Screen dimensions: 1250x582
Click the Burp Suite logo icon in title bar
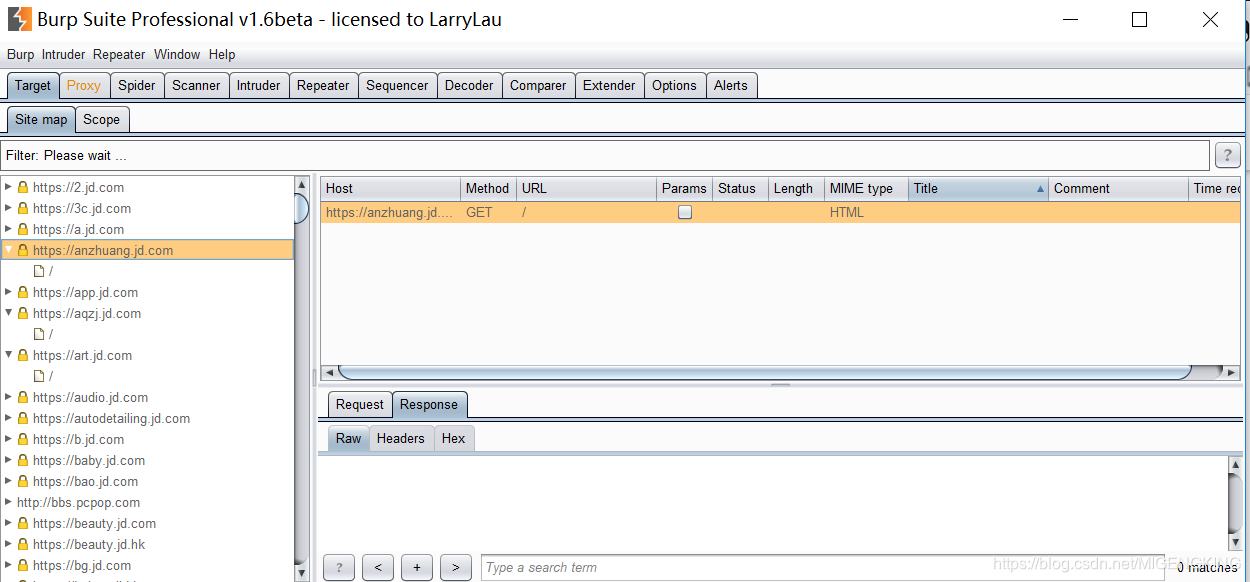click(19, 19)
